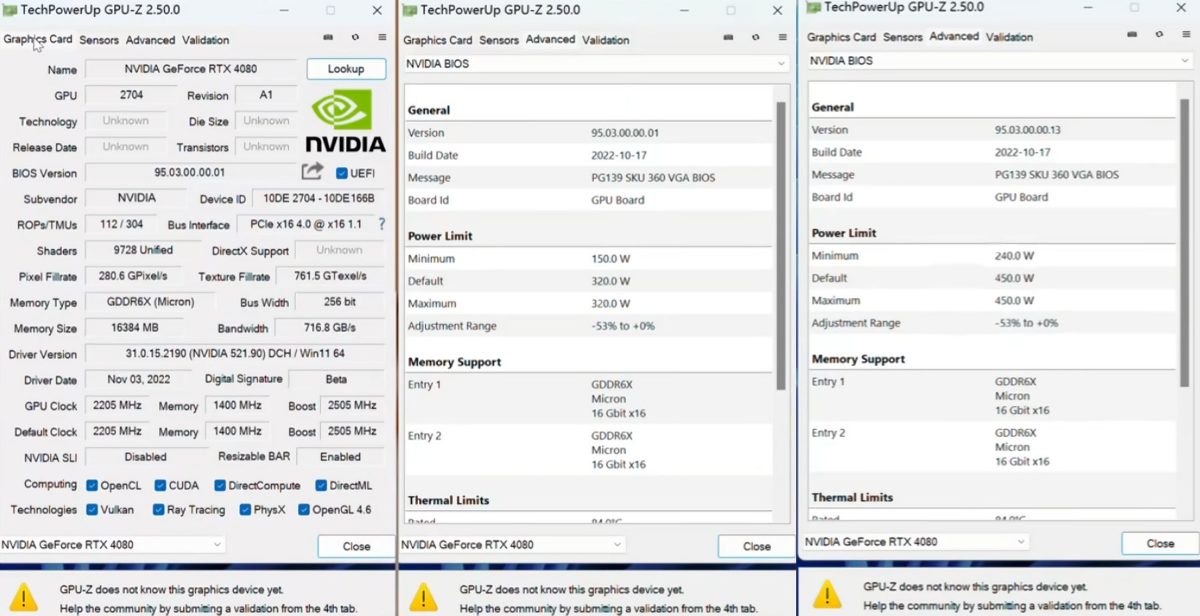Toggle the UEFI checkbox
Screen dimensions: 1200x616
tap(341, 173)
